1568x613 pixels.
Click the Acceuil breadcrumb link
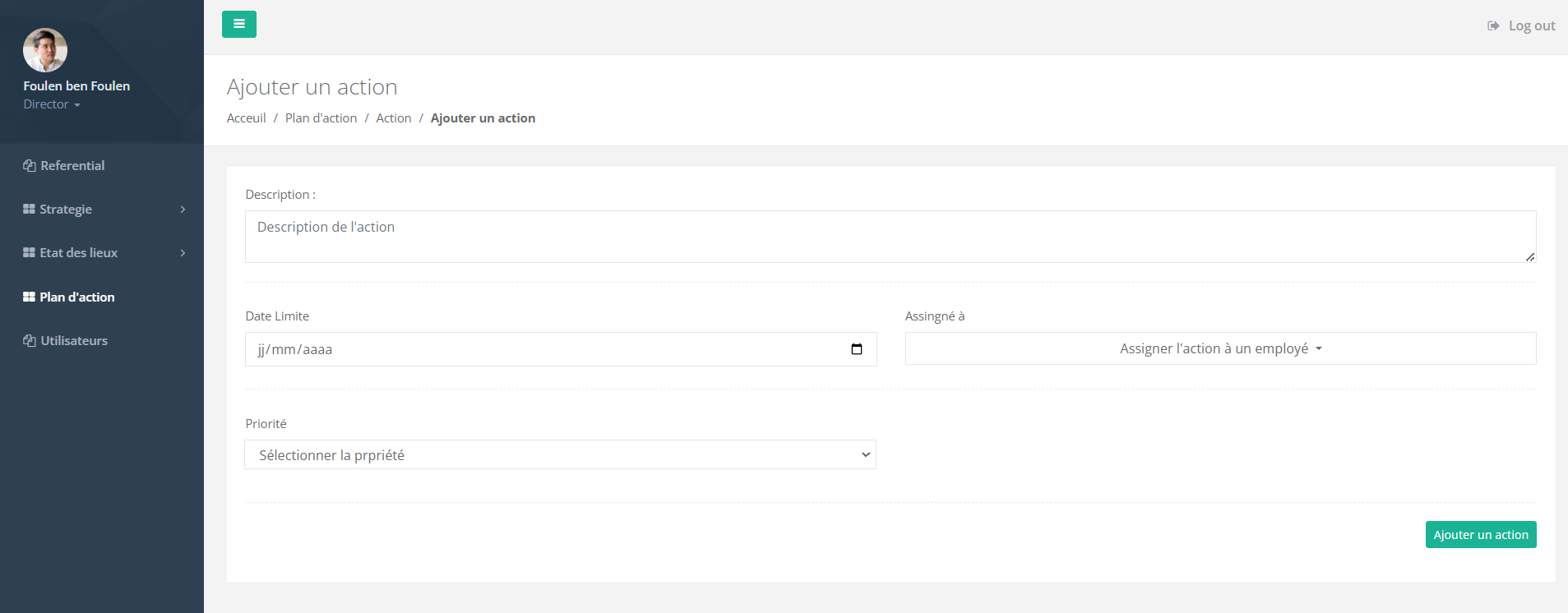[246, 118]
